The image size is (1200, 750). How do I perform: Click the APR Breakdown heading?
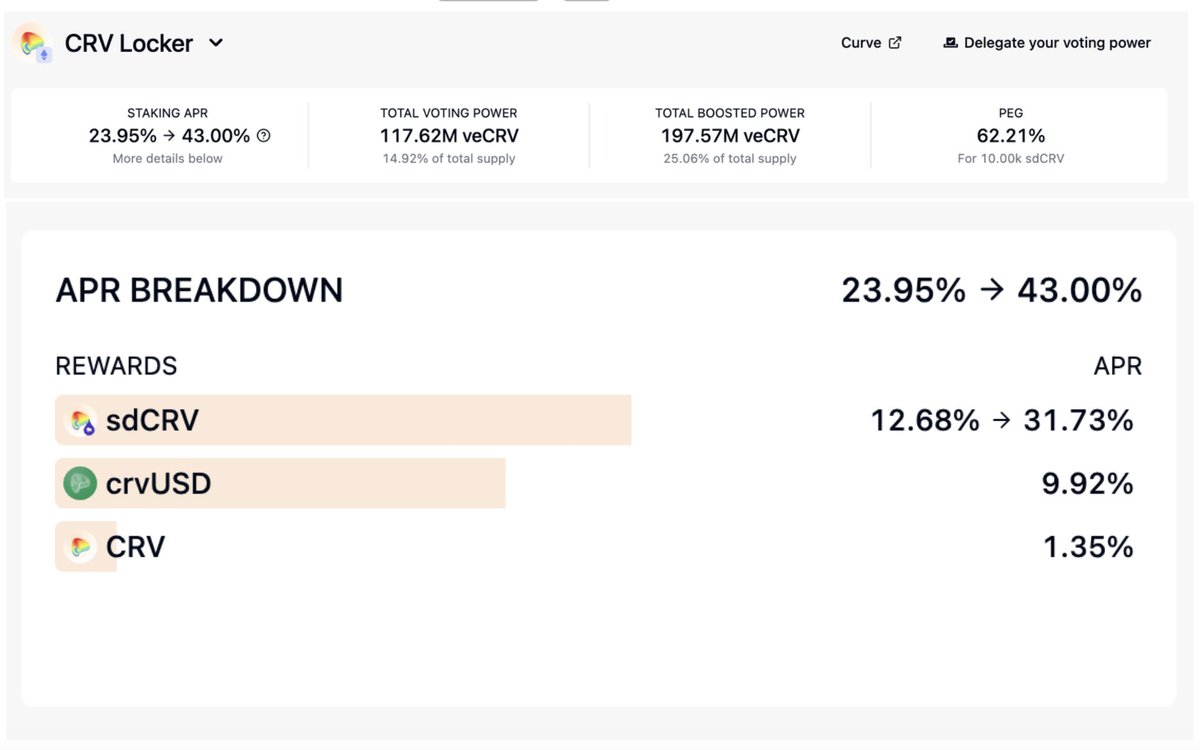[199, 290]
